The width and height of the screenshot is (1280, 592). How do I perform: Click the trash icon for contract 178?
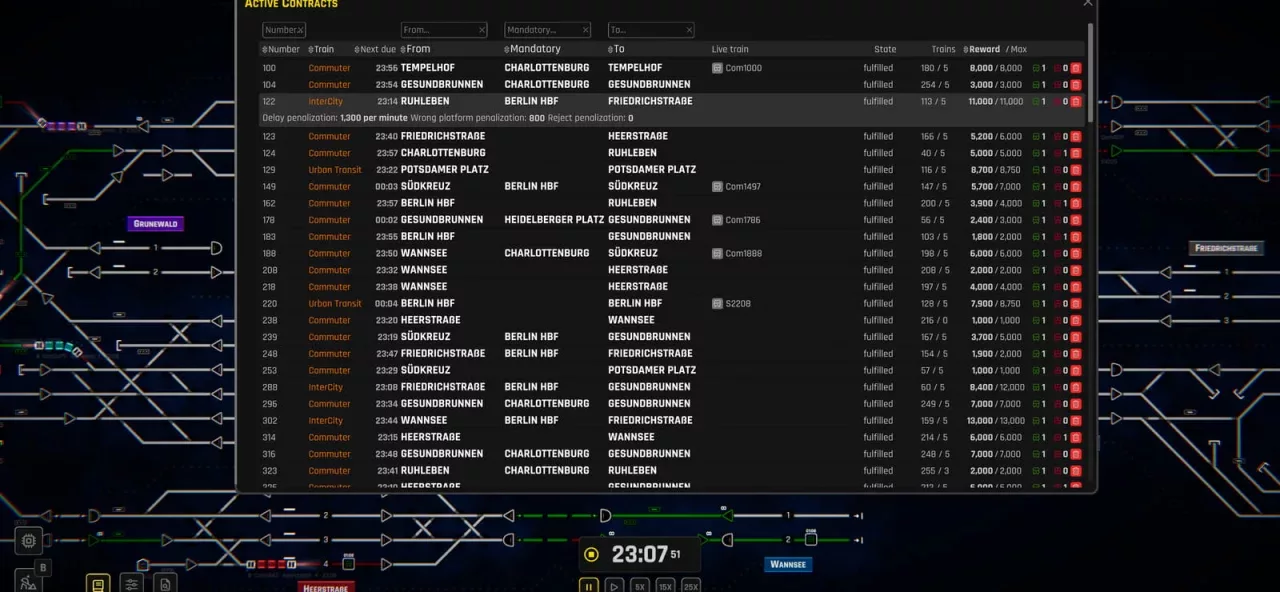[1076, 220]
